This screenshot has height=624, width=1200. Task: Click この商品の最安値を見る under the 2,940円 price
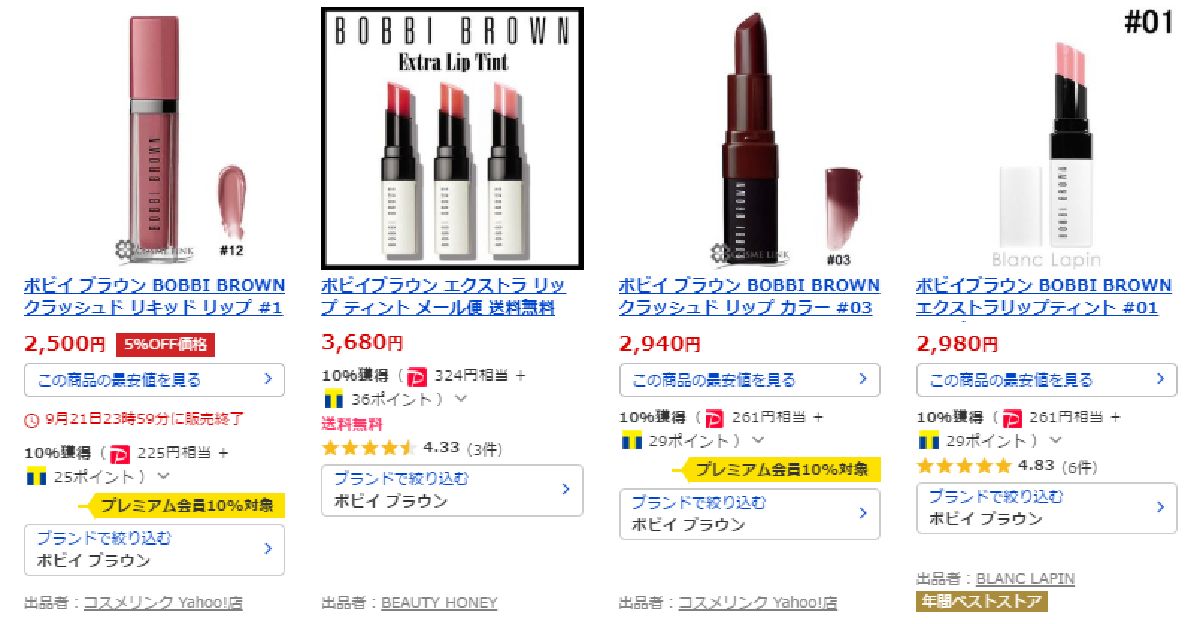pyautogui.click(x=750, y=380)
